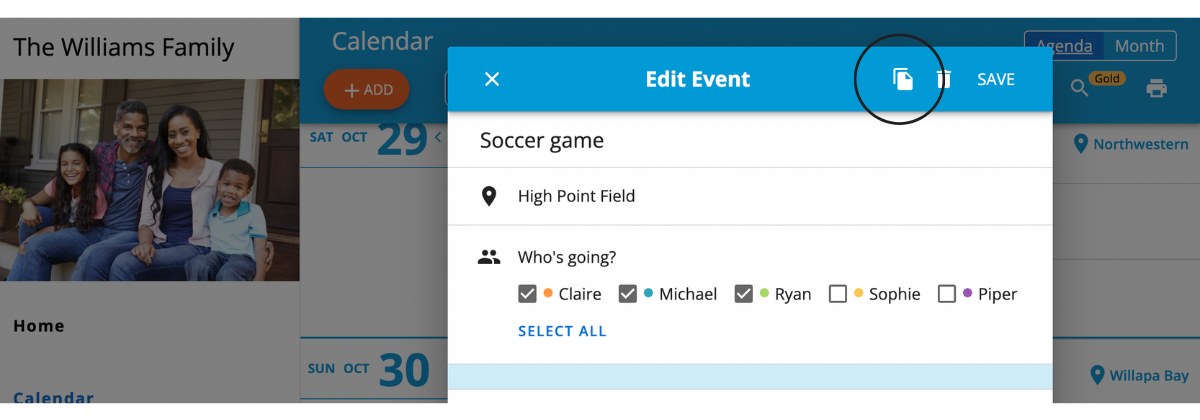Click the Willapa Bay location pin

coord(1096,376)
